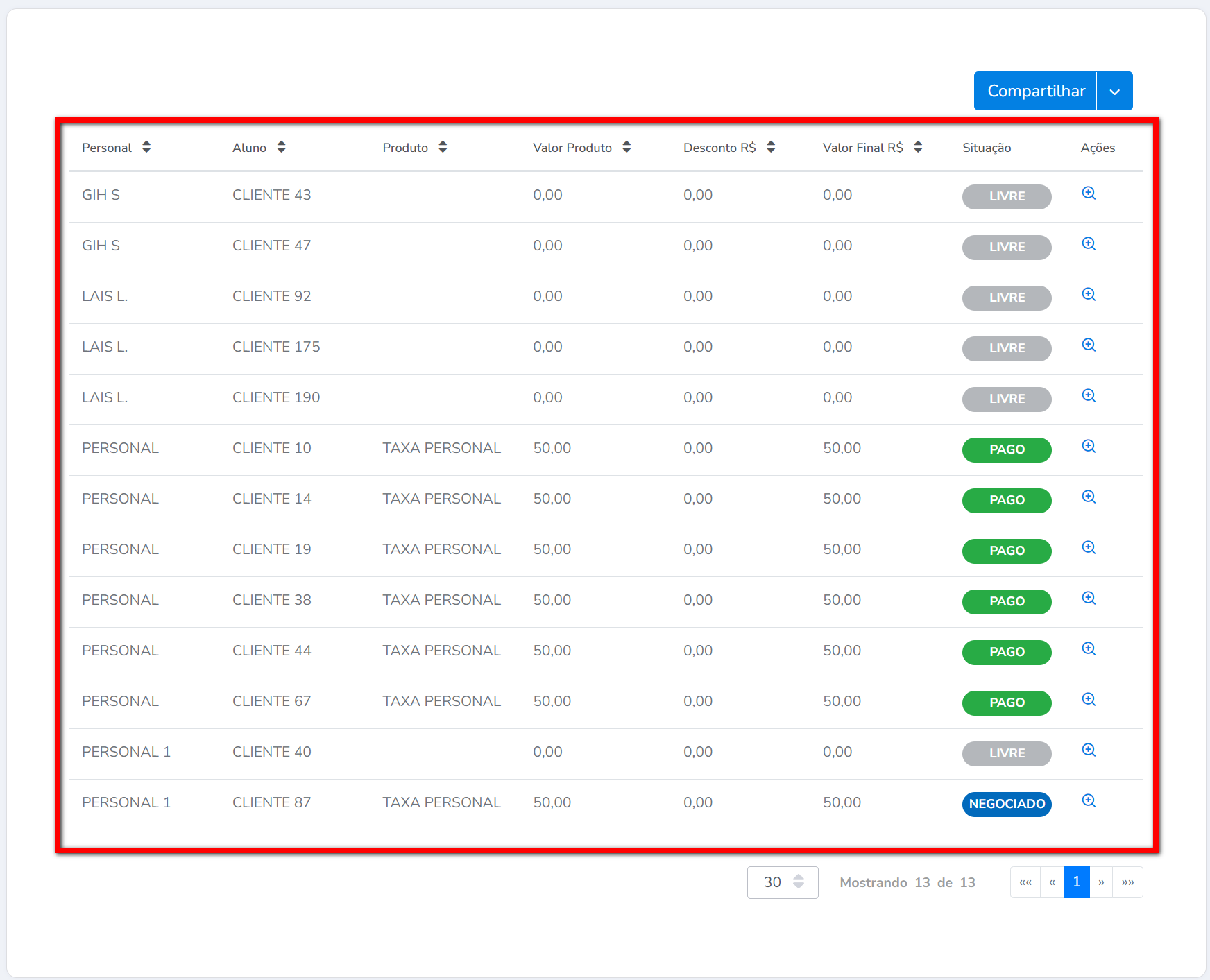The image size is (1210, 980).
Task: Go to page 1 in pagination
Action: (1076, 882)
